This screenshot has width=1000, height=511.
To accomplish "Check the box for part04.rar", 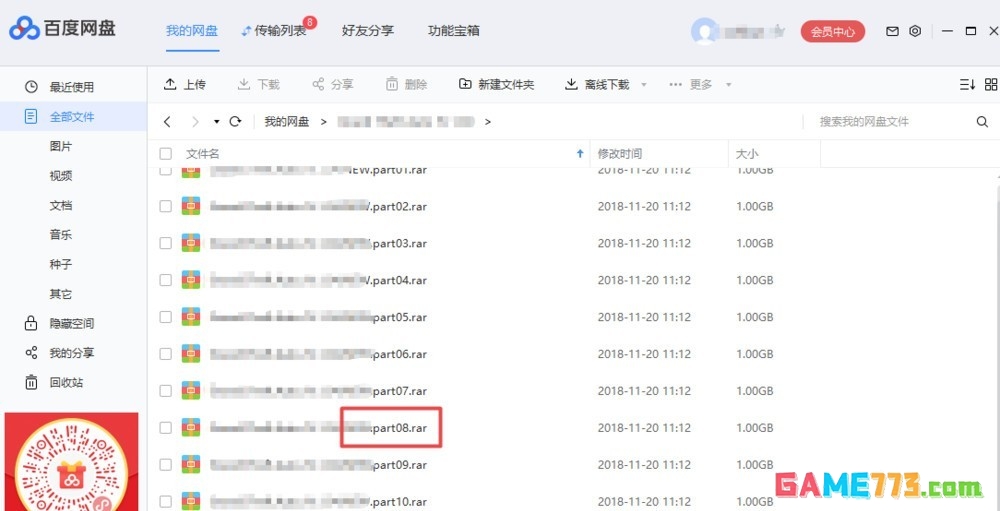I will coord(166,280).
